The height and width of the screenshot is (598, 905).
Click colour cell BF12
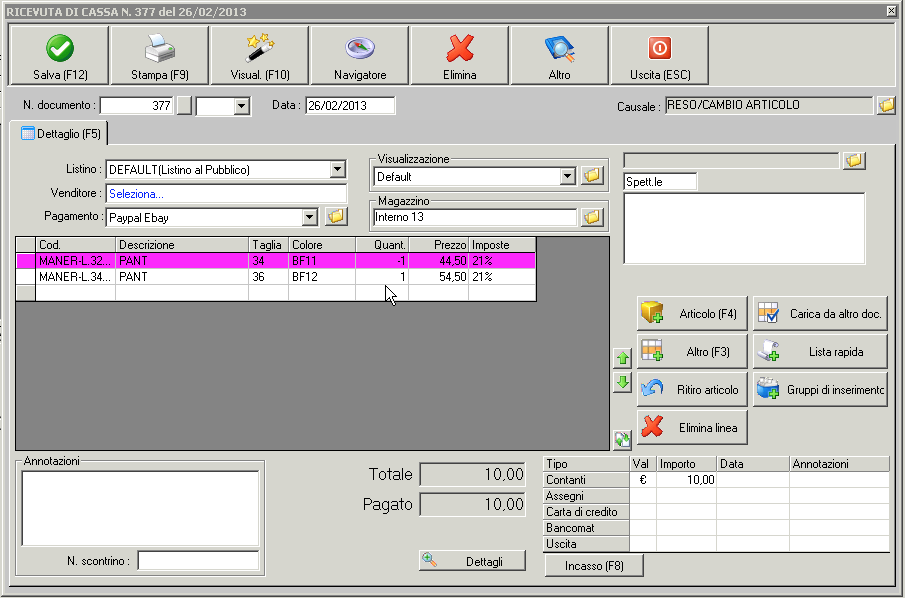(321, 277)
